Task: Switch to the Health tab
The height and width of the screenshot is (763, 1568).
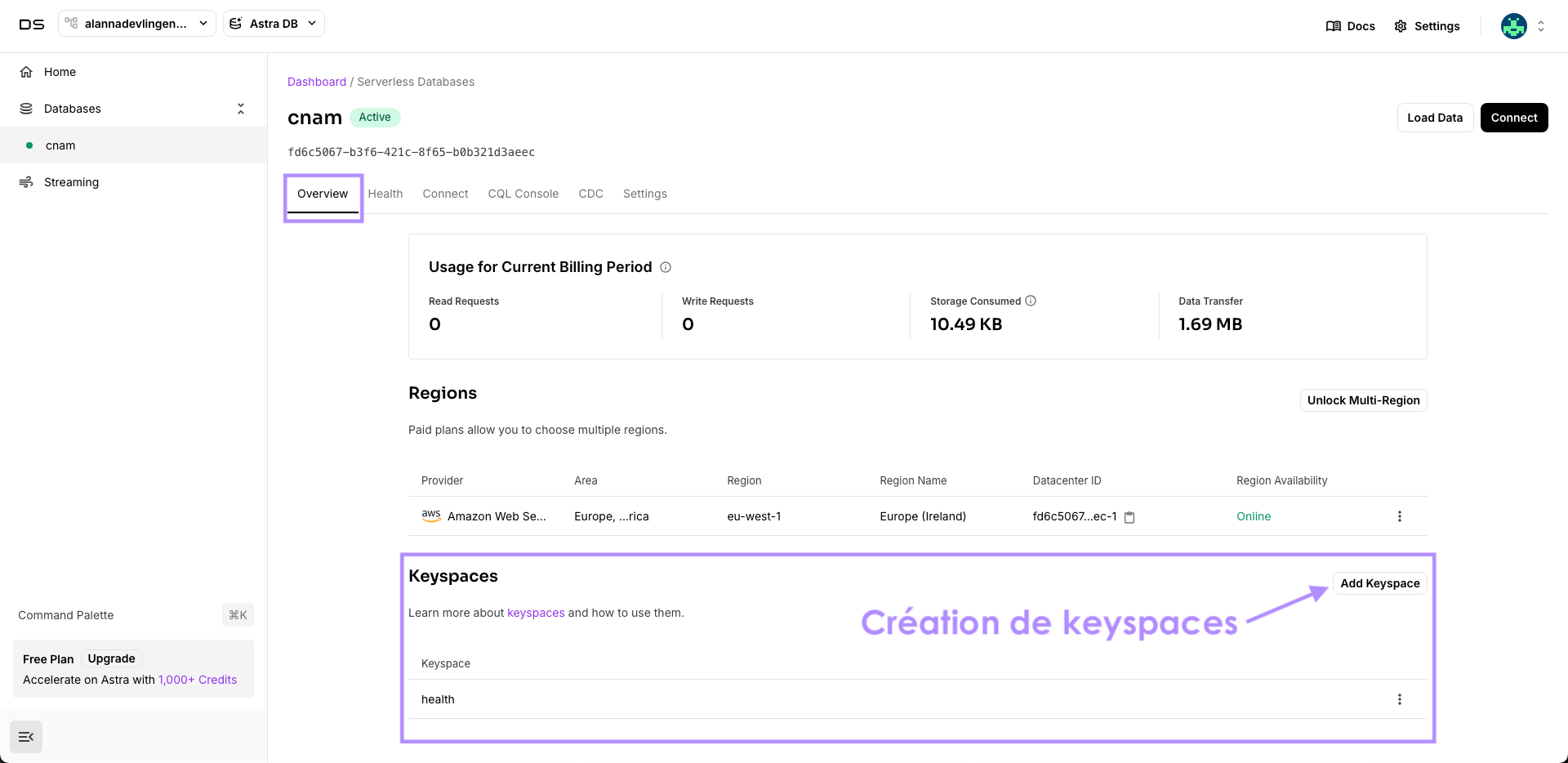Action: pyautogui.click(x=385, y=194)
